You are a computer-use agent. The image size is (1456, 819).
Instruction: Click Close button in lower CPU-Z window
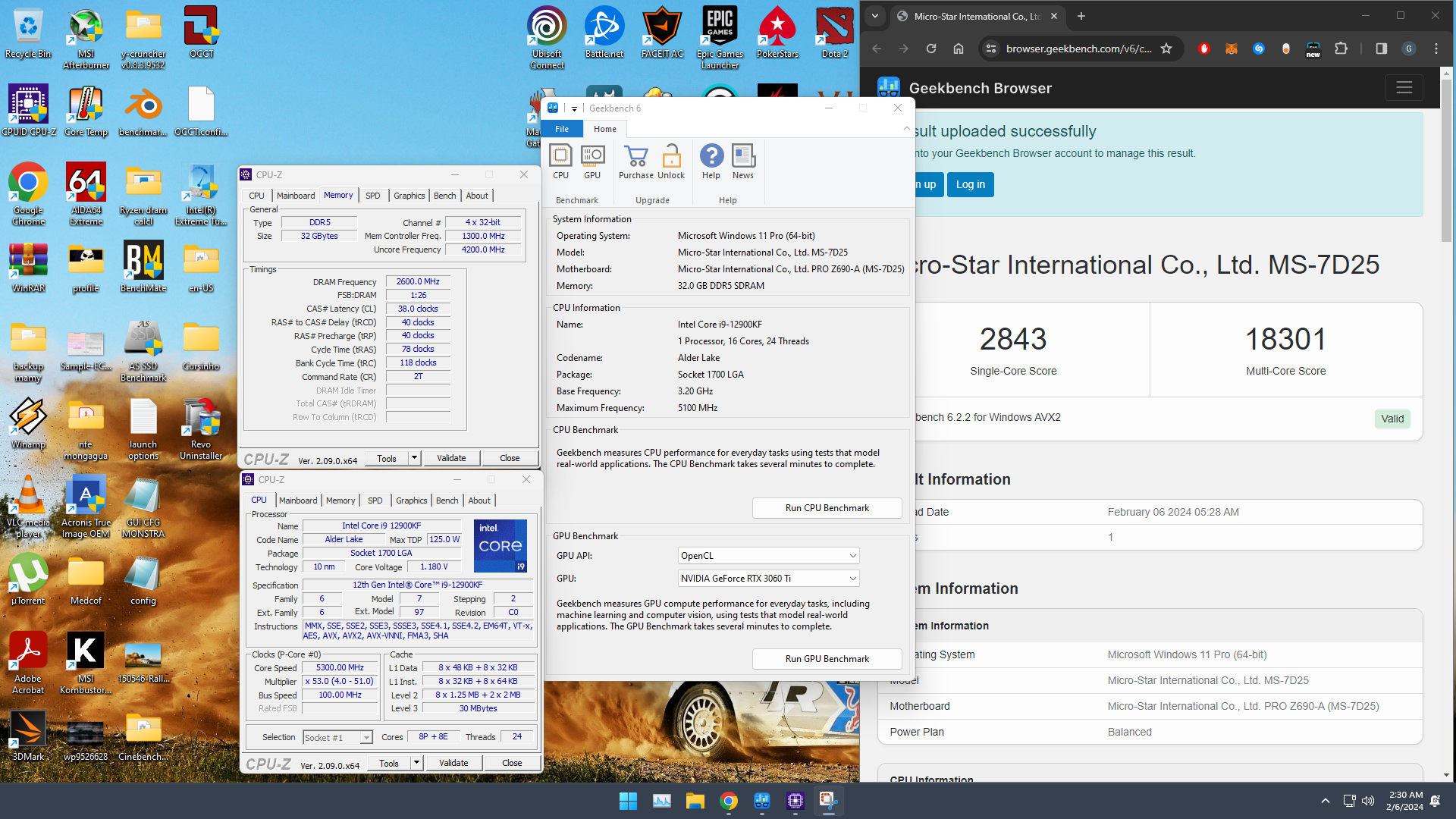coord(512,763)
